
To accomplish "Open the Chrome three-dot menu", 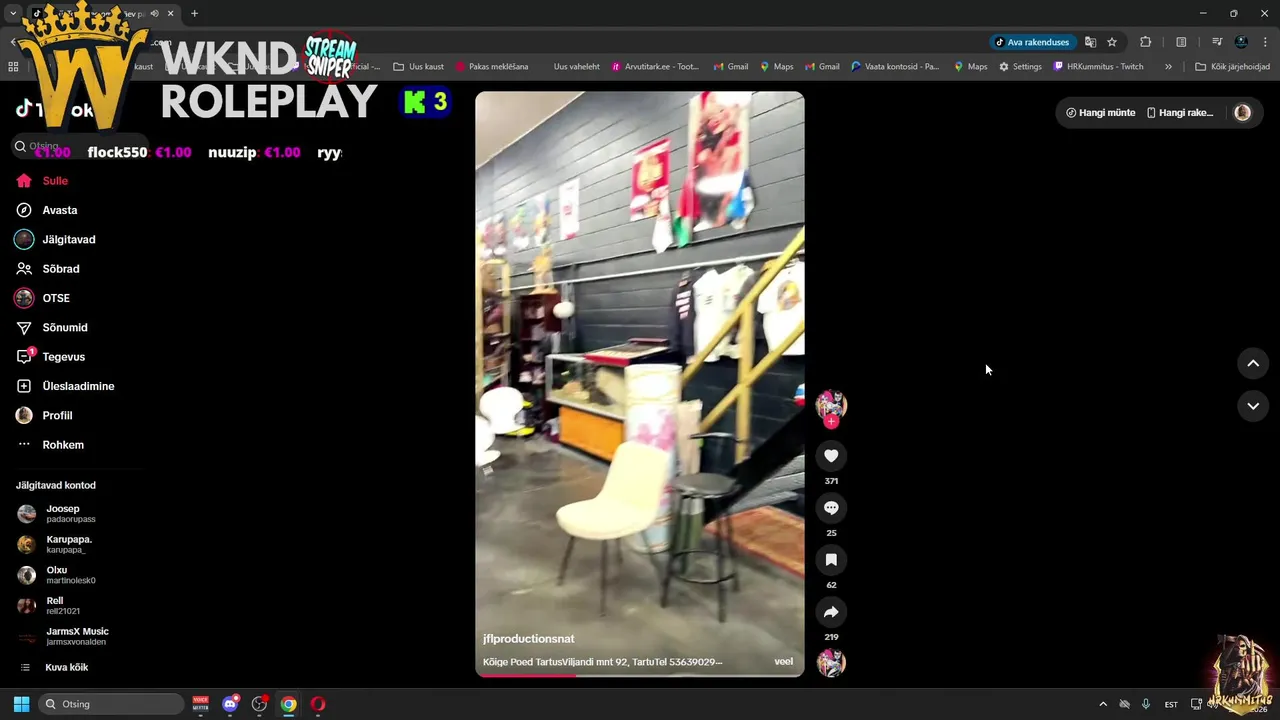I will (1264, 42).
